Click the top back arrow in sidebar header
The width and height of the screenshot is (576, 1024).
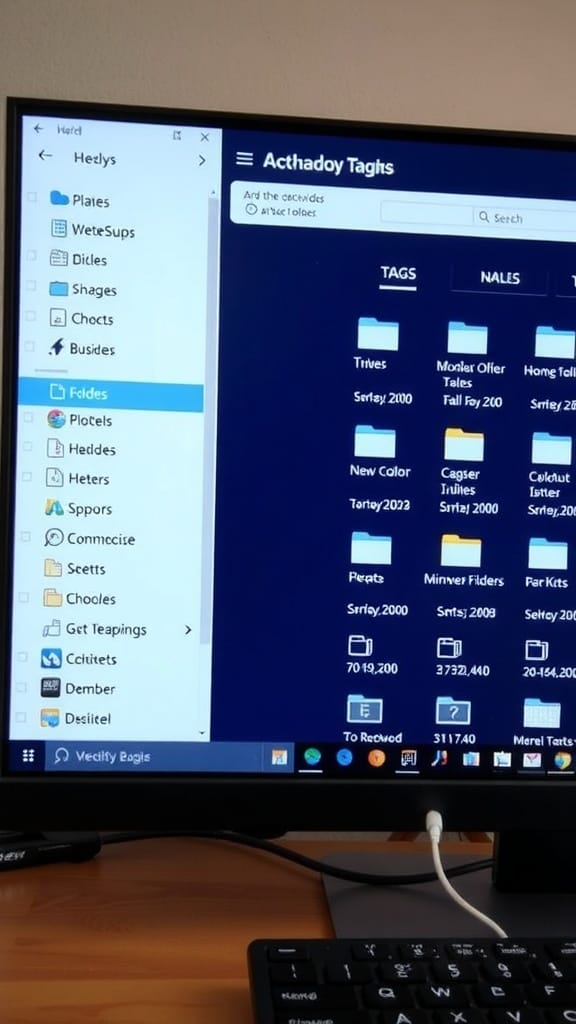(39, 129)
